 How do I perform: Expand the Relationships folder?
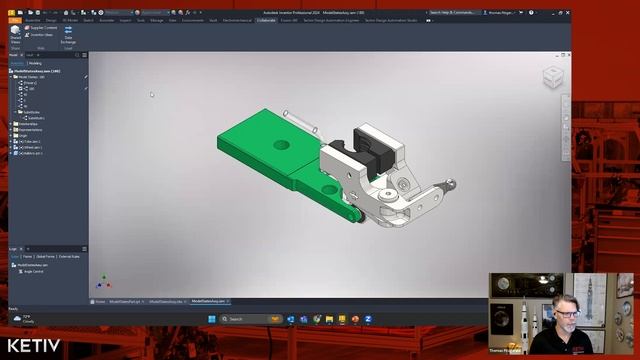click(11, 124)
